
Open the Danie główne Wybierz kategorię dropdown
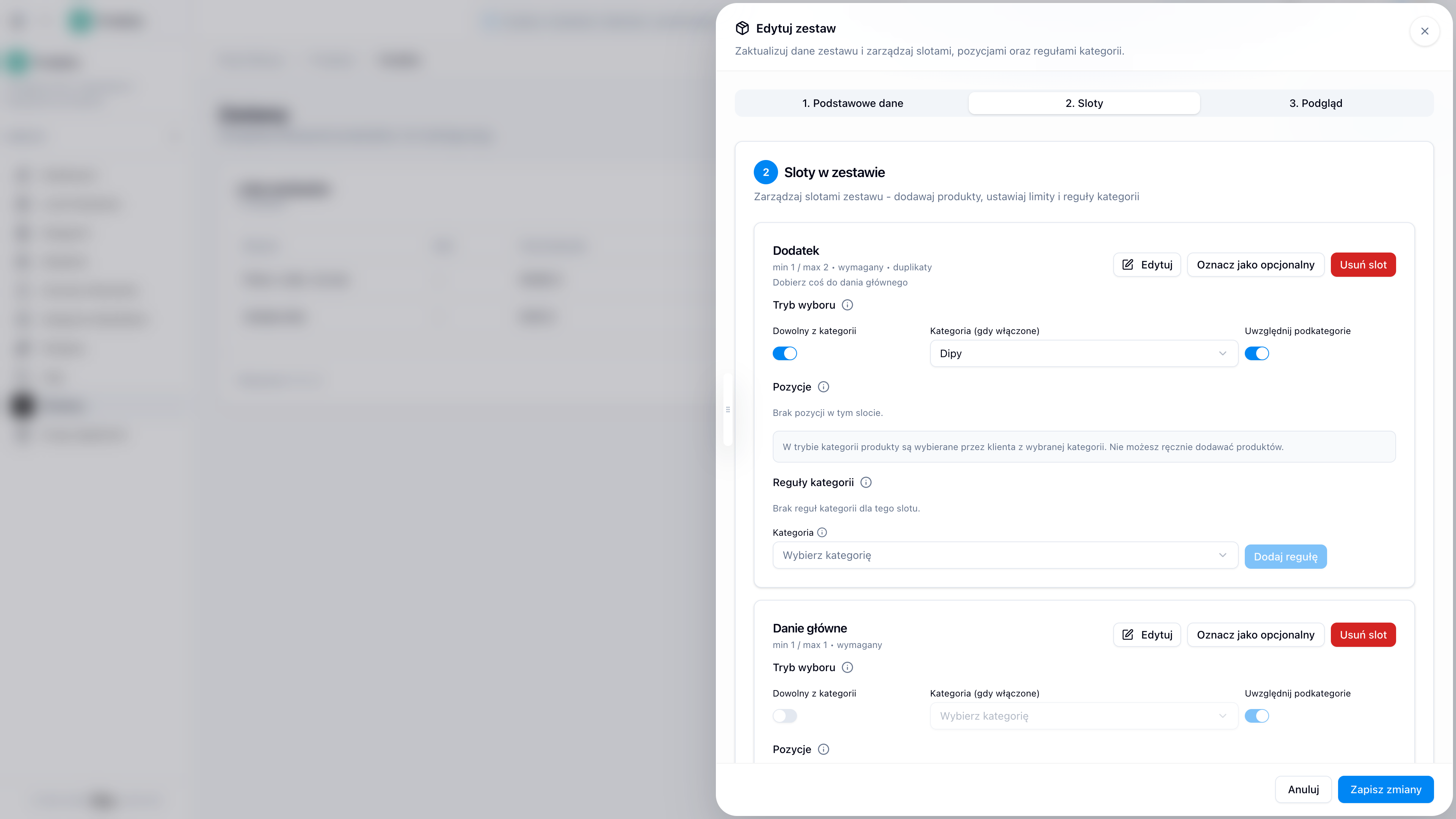(1084, 716)
